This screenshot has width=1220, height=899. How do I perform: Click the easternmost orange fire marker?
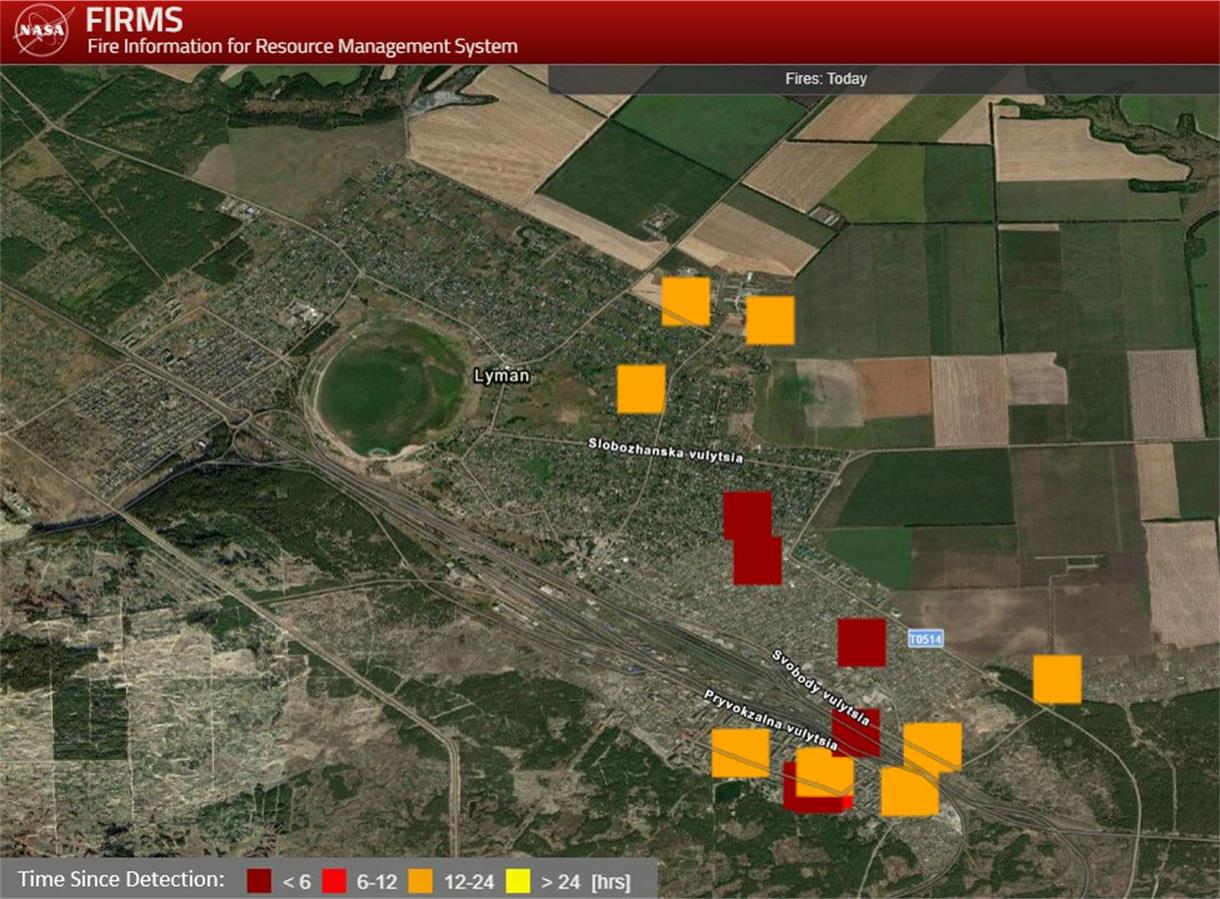coord(1057,679)
